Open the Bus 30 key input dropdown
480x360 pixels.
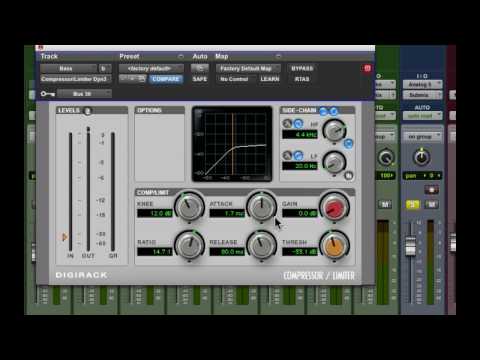pos(84,94)
